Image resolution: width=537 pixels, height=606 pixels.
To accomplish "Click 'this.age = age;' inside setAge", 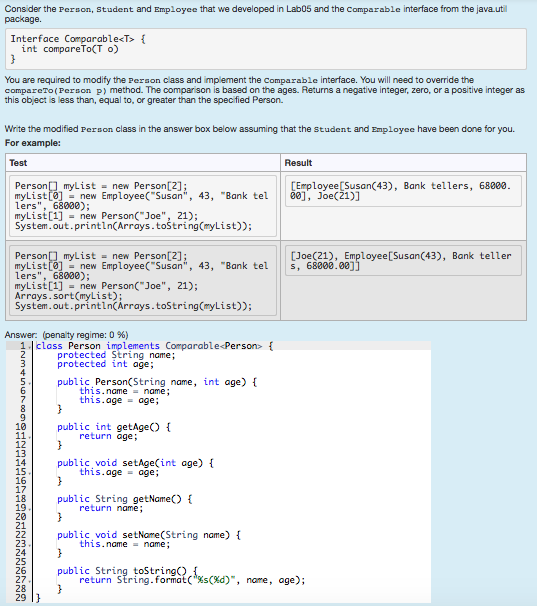I will 119,472.
